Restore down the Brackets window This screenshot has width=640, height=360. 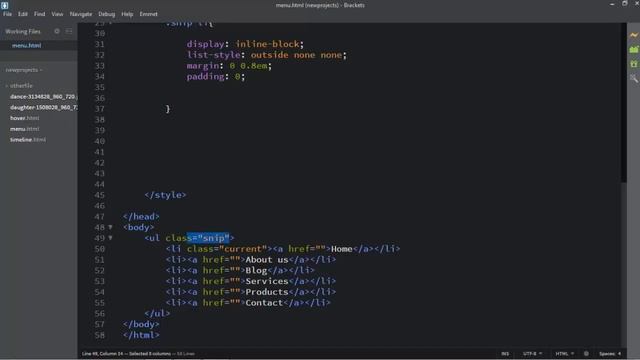pyautogui.click(x=624, y=4)
